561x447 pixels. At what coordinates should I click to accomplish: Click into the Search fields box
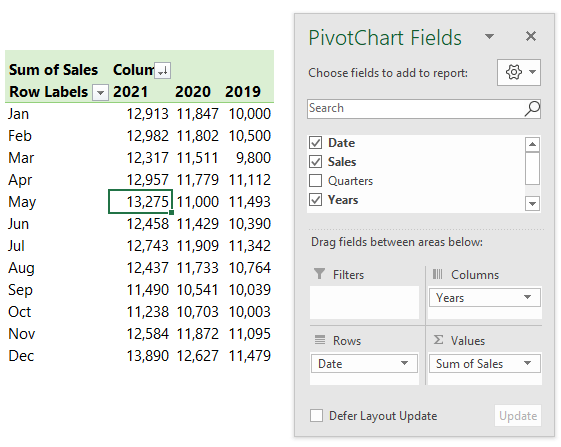tap(415, 109)
